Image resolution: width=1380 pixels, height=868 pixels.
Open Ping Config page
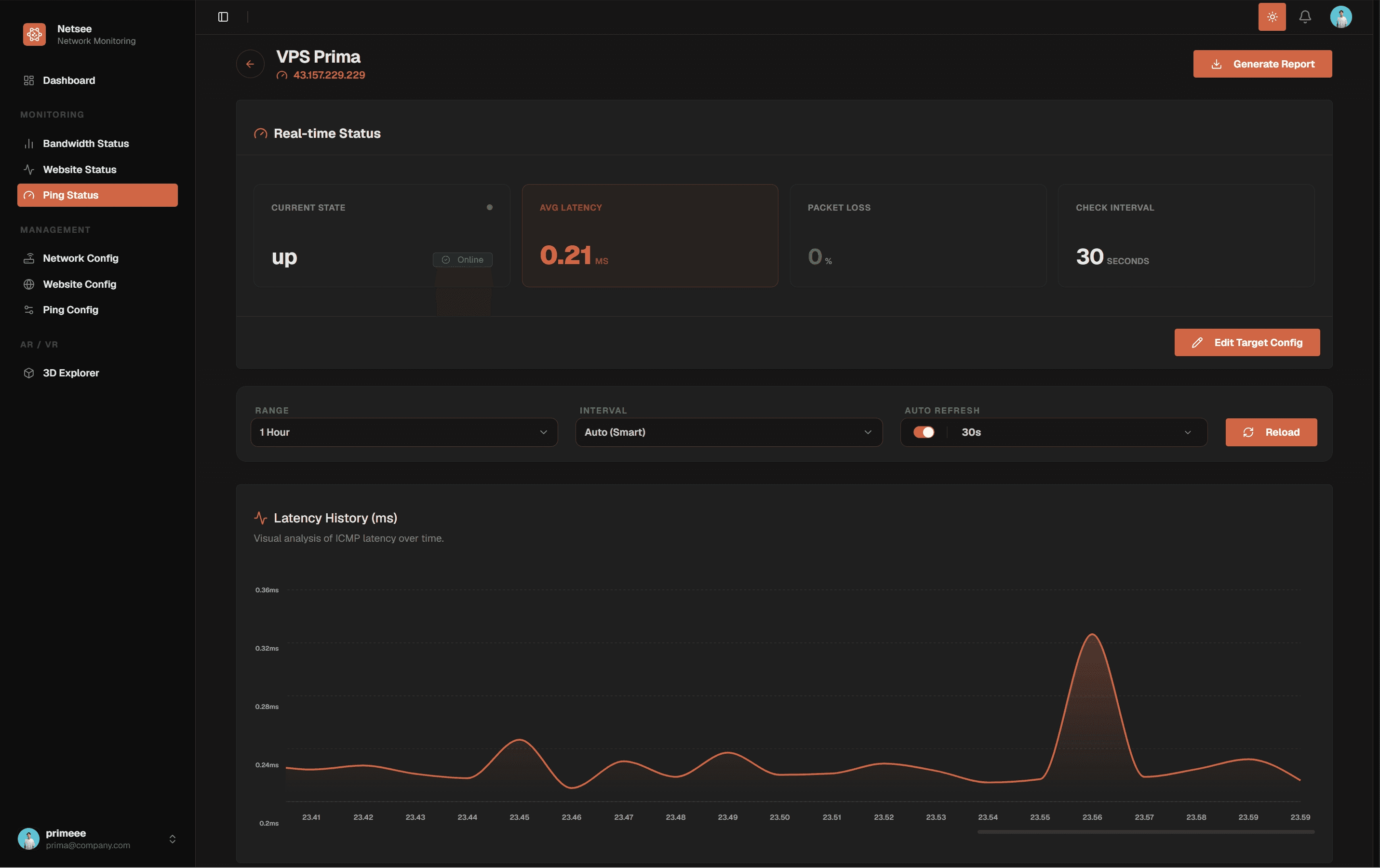(97, 310)
